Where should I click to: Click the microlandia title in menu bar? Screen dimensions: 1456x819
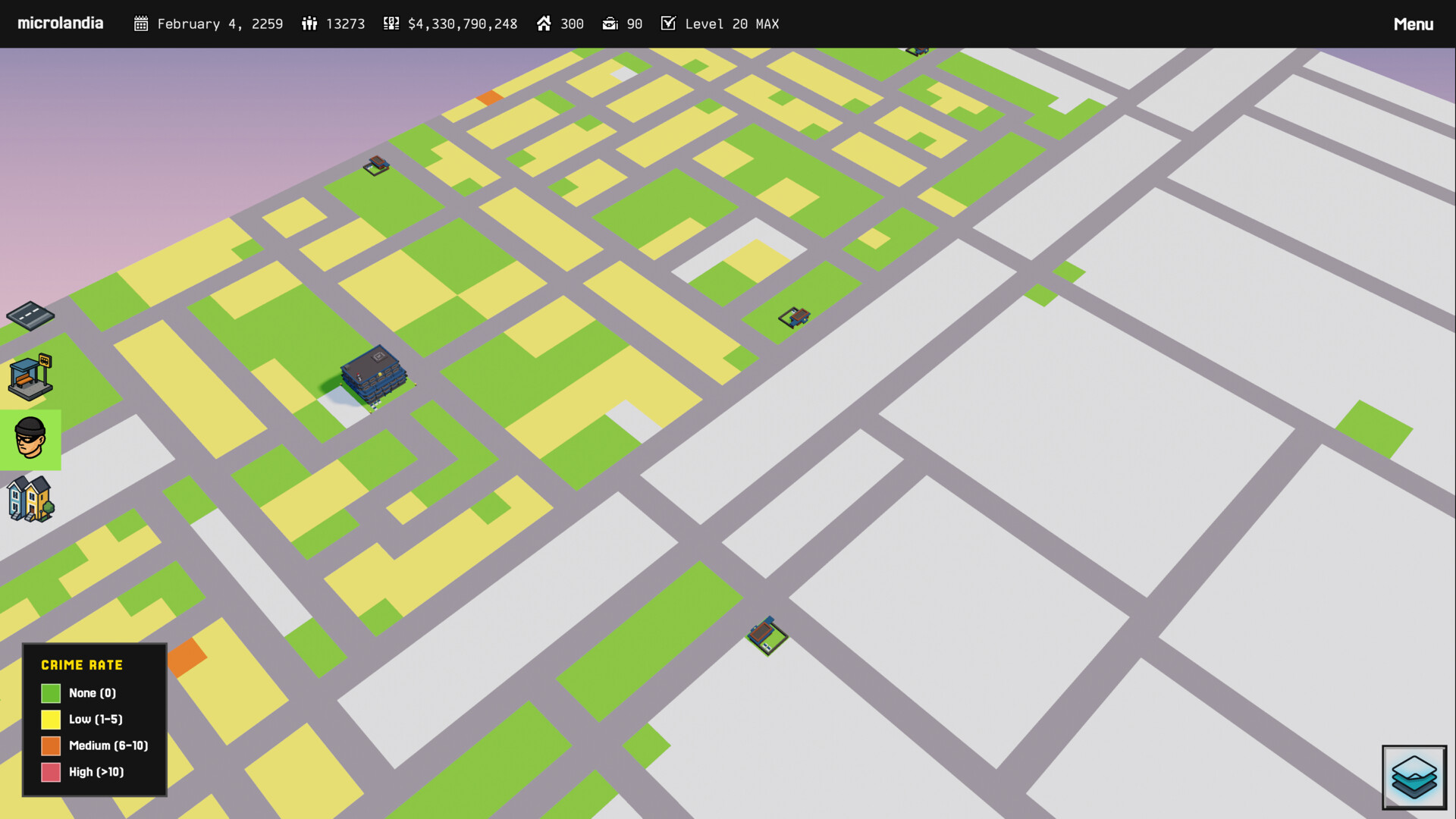click(x=60, y=24)
